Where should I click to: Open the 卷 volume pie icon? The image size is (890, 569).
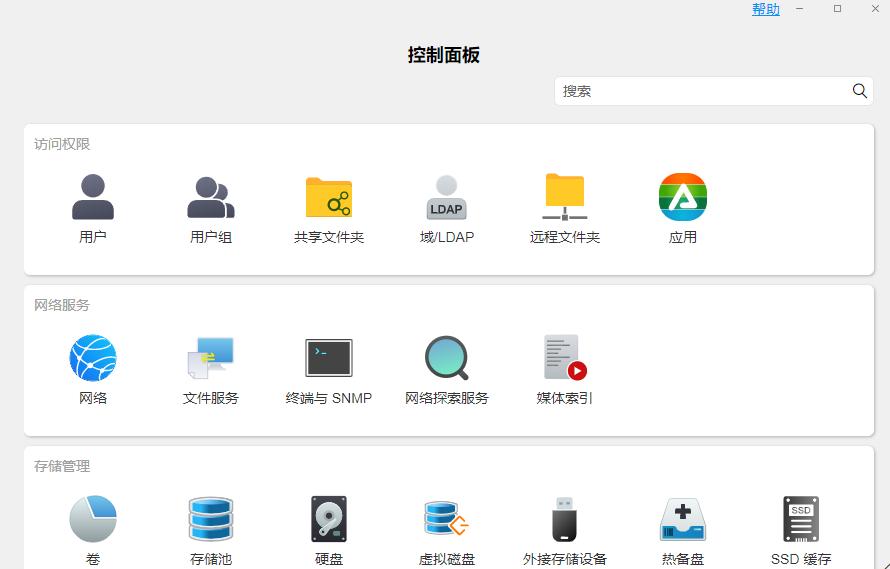point(93,519)
